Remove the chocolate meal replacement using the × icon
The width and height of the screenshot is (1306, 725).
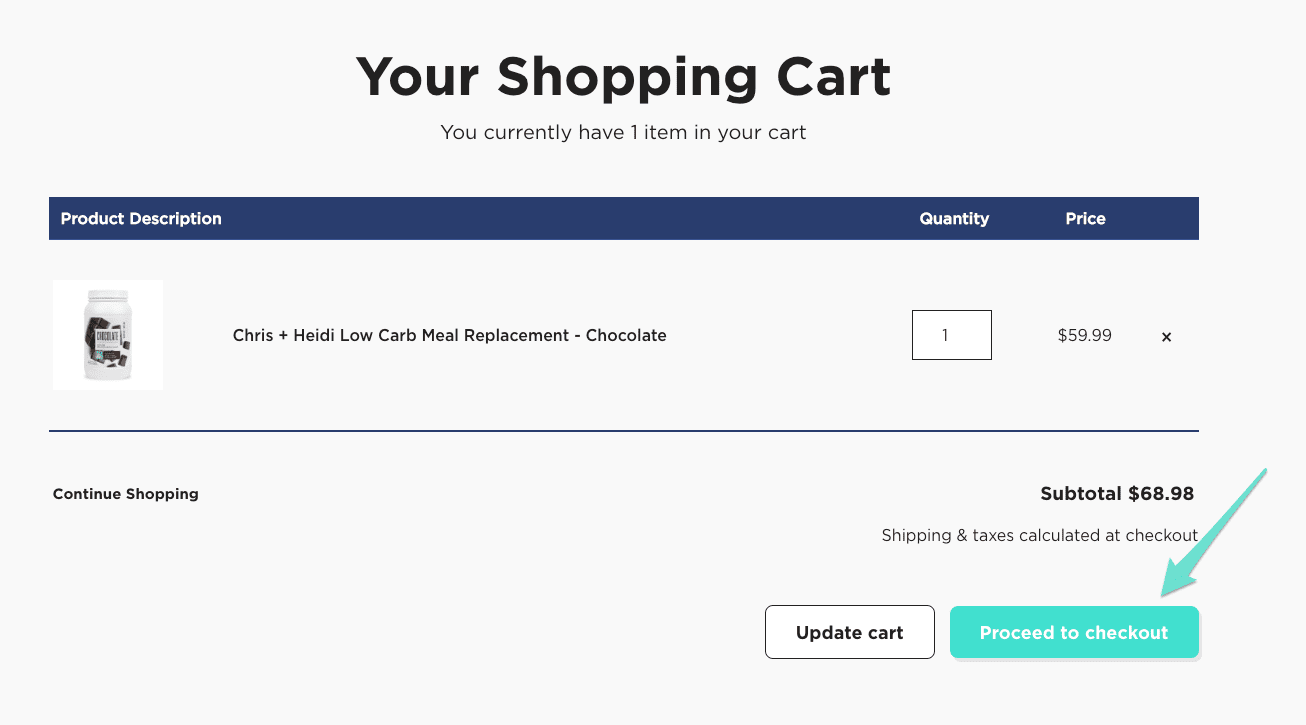tap(1166, 336)
